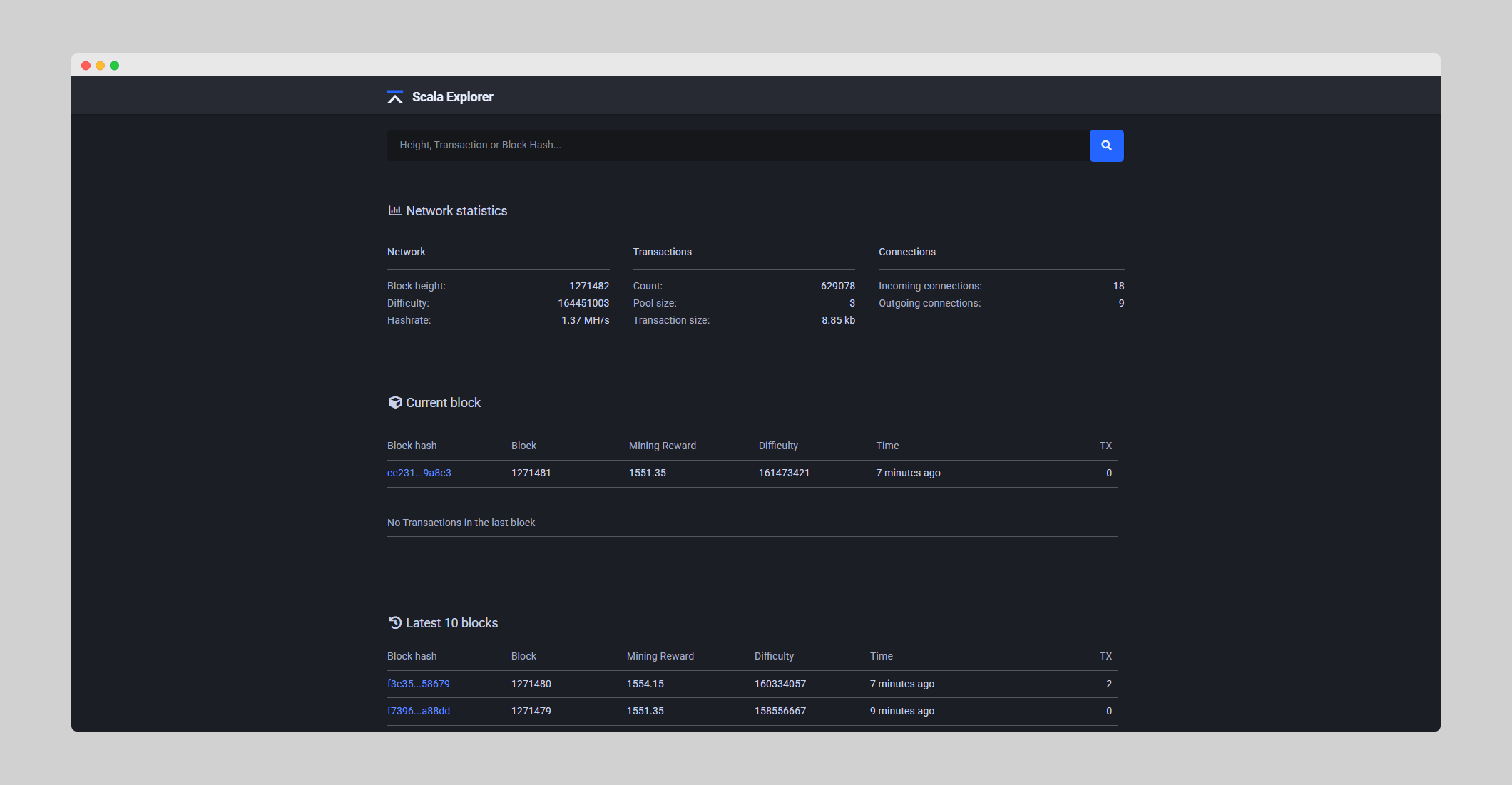Viewport: 1512px width, 785px height.
Task: Click the Hashrate value 1.37 MH/s
Action: [x=585, y=320]
